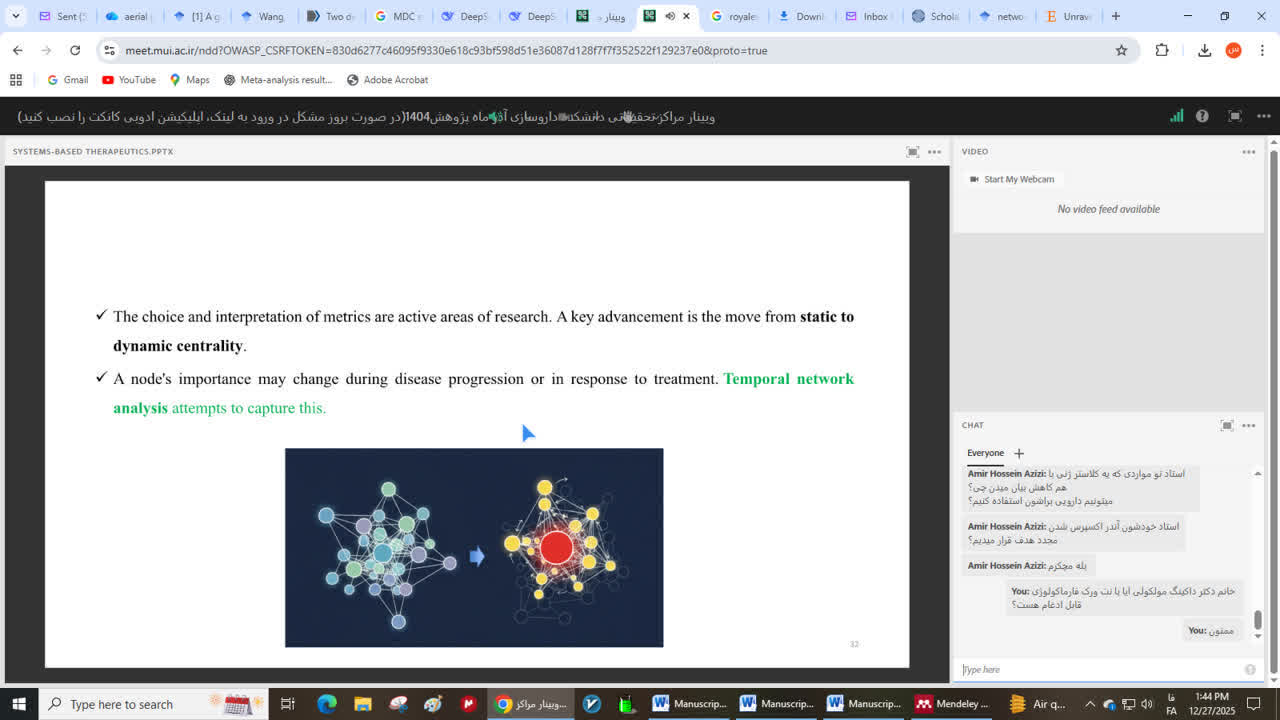Open emoji picker in chat input
Screen dimensions: 1280x720
coord(1250,670)
